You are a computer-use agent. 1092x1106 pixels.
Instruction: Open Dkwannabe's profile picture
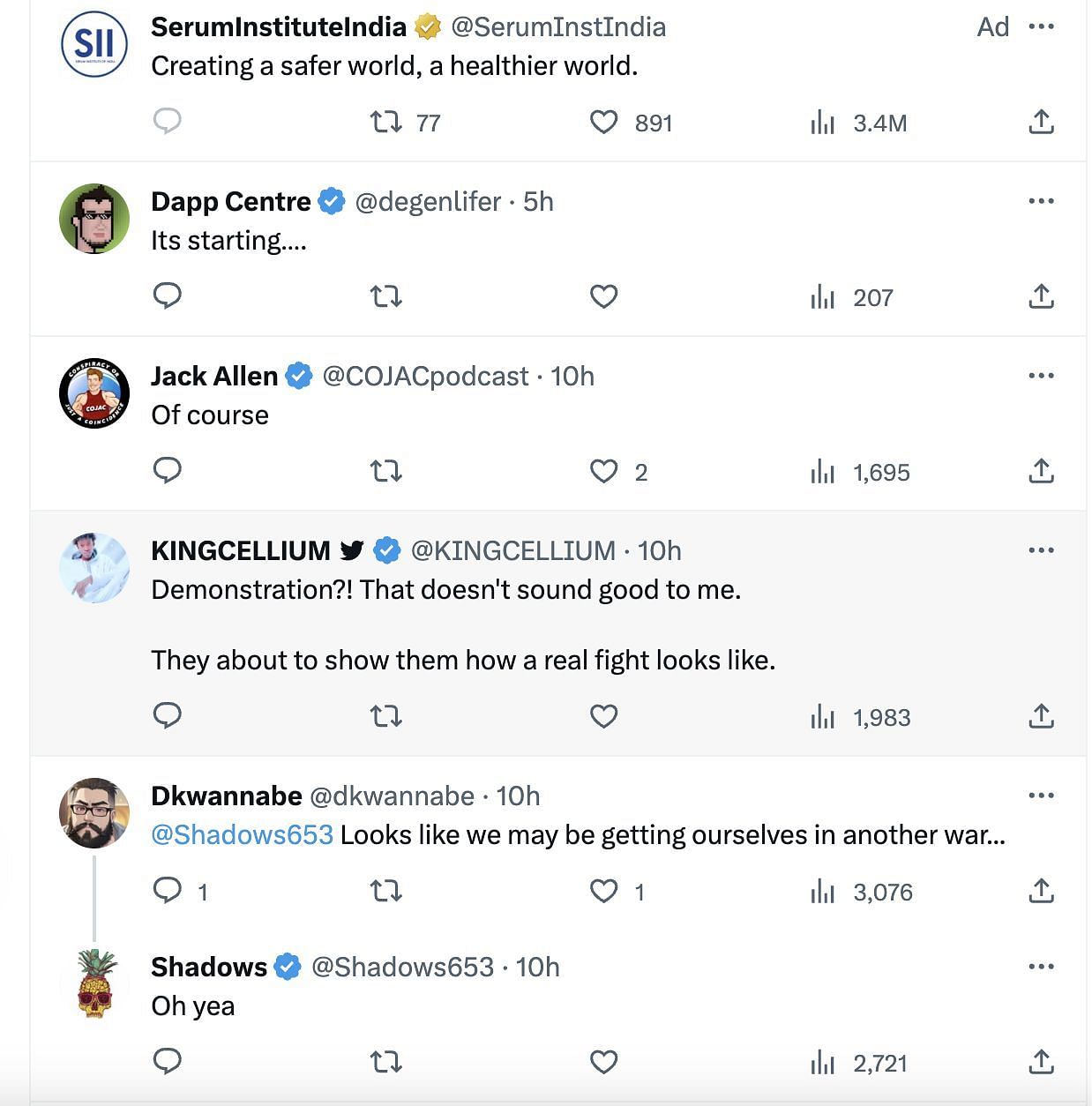(x=94, y=812)
